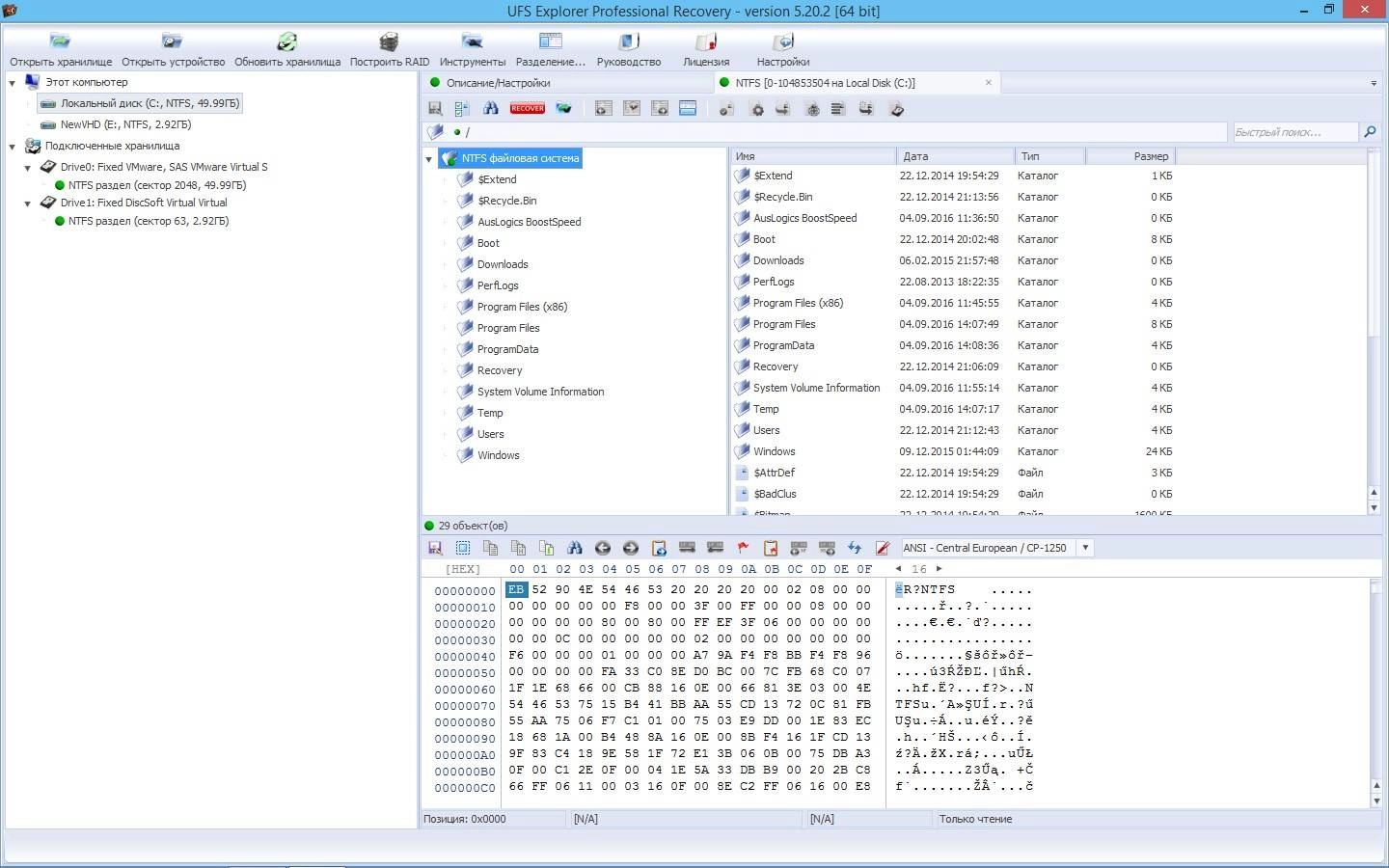Click the binoculars find icon in hex toolbar
Image resolution: width=1389 pixels, height=868 pixels.
(x=575, y=548)
